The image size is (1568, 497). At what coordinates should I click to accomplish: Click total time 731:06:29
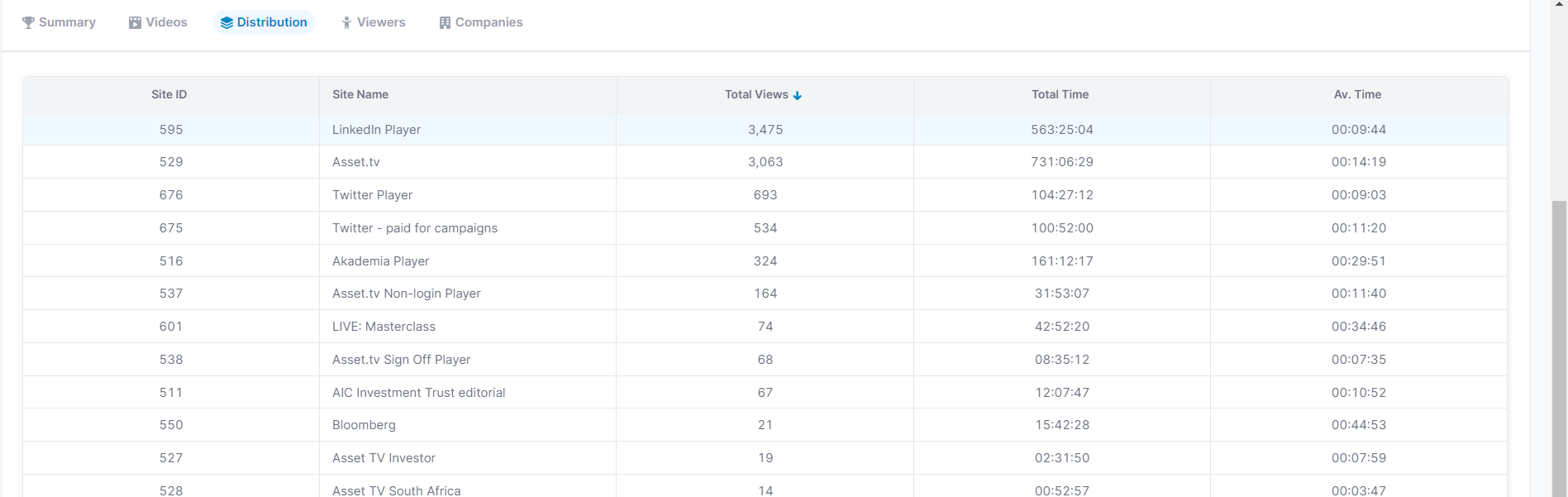pyautogui.click(x=1062, y=162)
